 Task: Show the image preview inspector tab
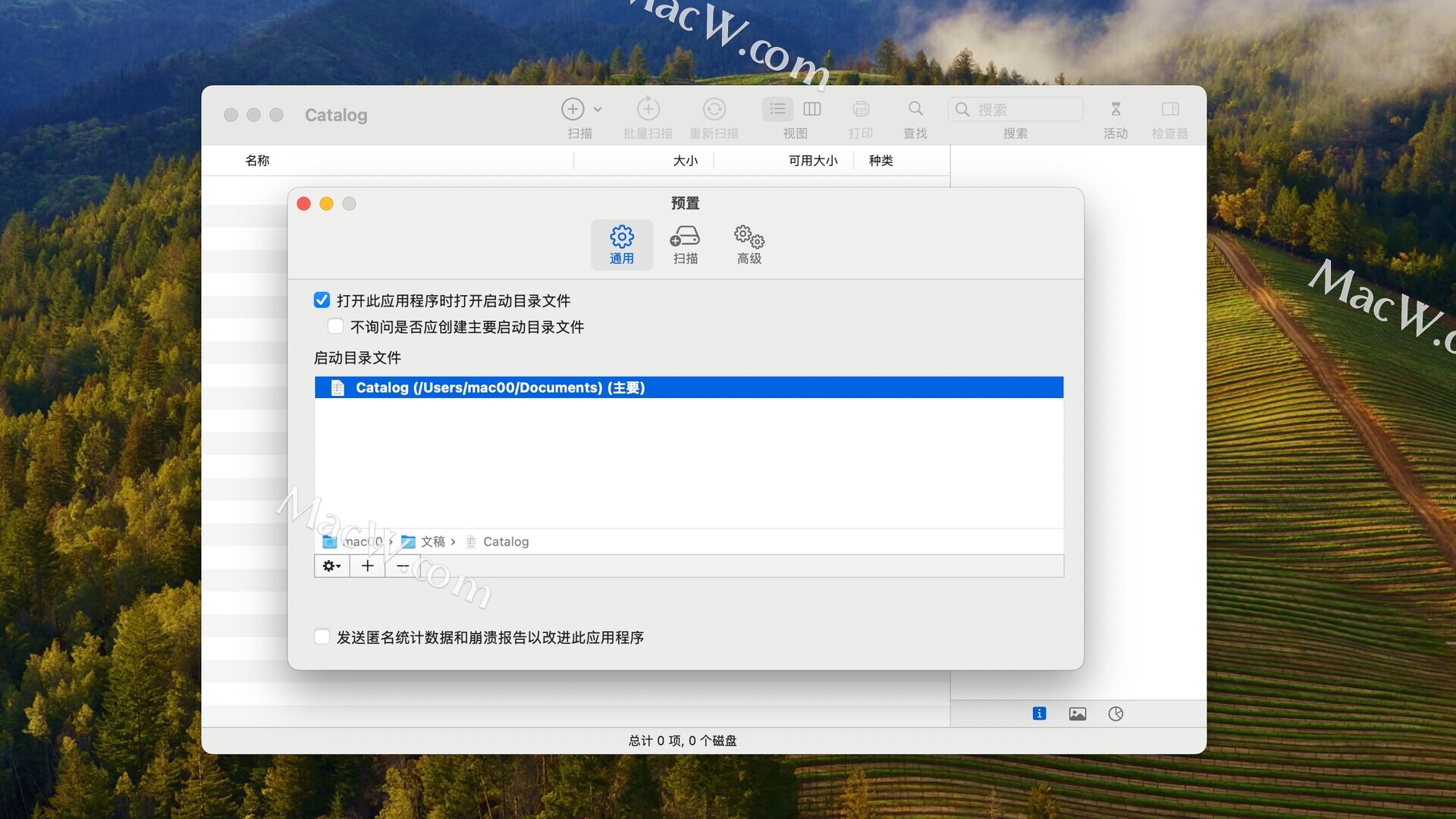tap(1077, 714)
